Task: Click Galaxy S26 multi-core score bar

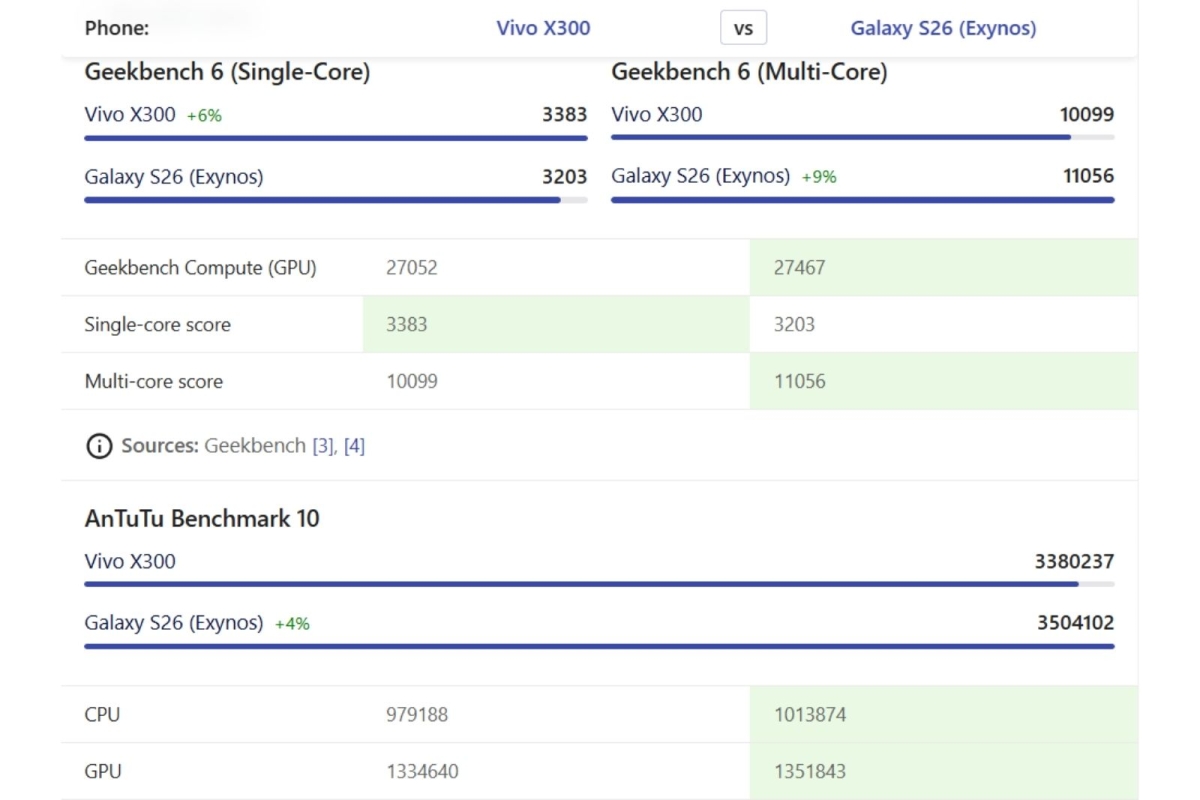Action: point(862,200)
